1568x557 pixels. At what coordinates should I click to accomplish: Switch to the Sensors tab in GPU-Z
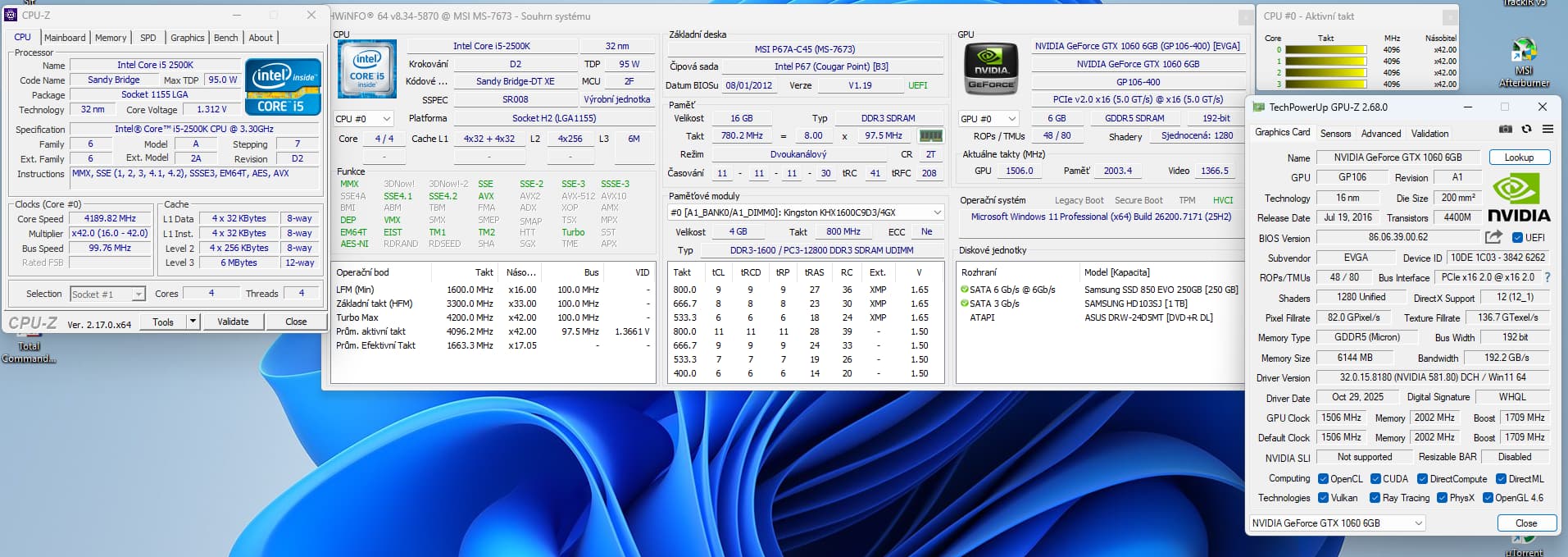tap(1335, 134)
